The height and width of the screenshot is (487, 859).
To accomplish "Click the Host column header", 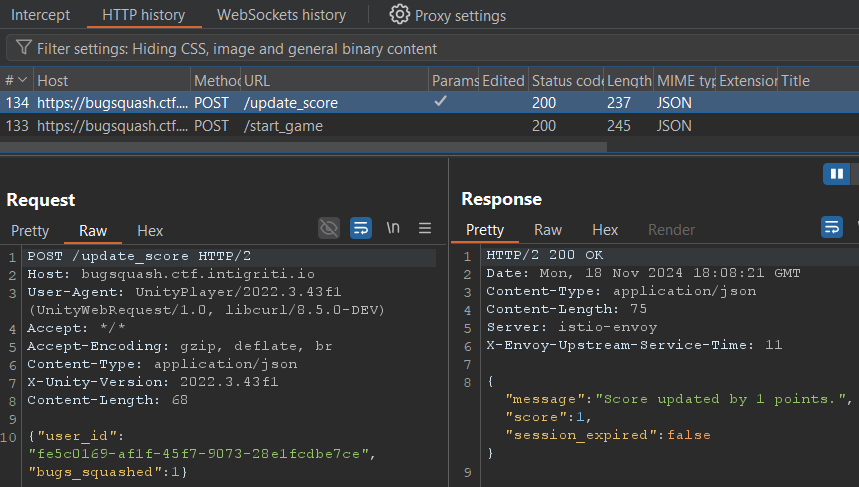I will pos(53,80).
